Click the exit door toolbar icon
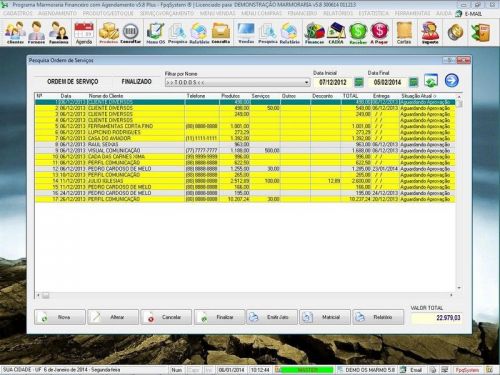 pyautogui.click(x=480, y=32)
